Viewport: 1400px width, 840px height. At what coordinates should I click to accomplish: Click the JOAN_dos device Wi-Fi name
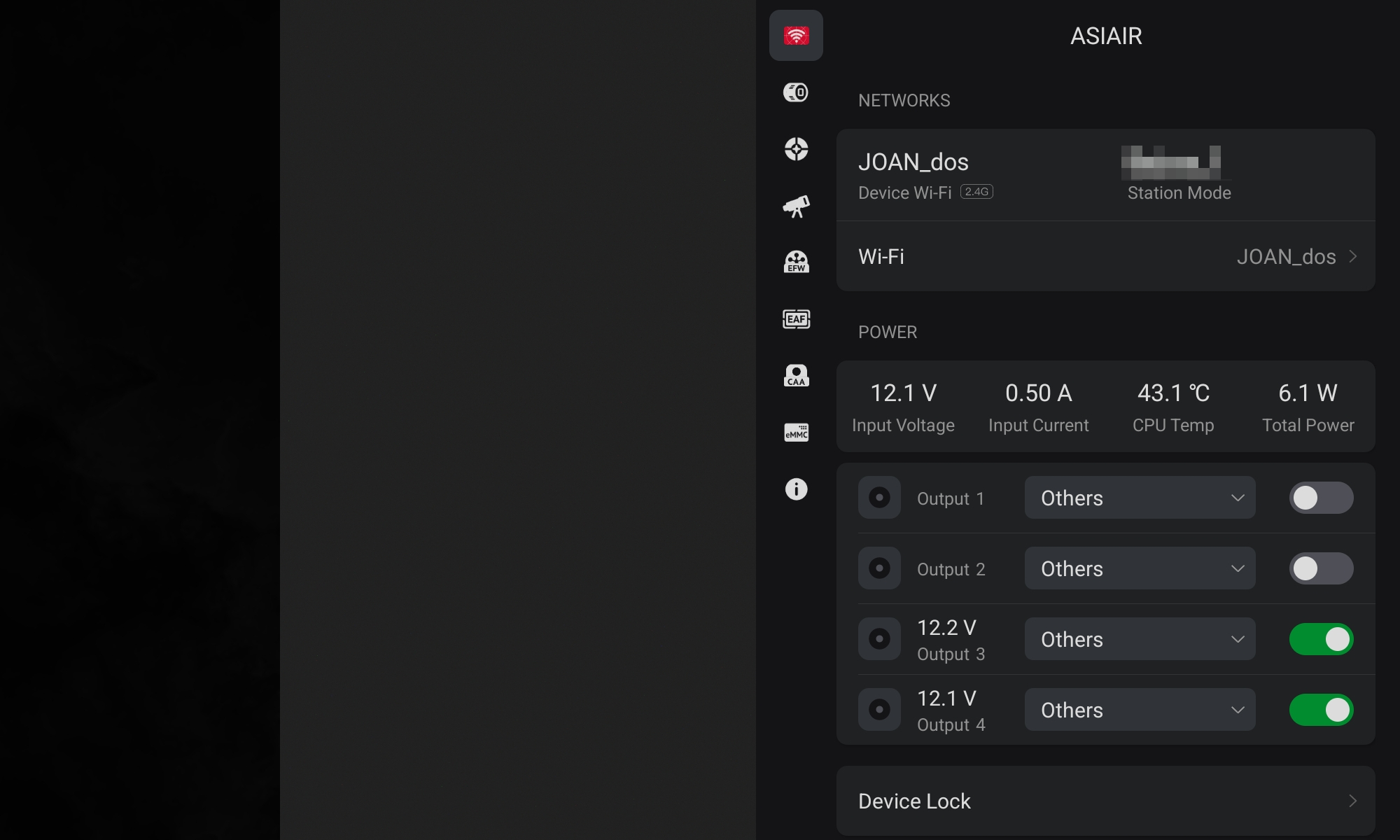click(x=913, y=162)
